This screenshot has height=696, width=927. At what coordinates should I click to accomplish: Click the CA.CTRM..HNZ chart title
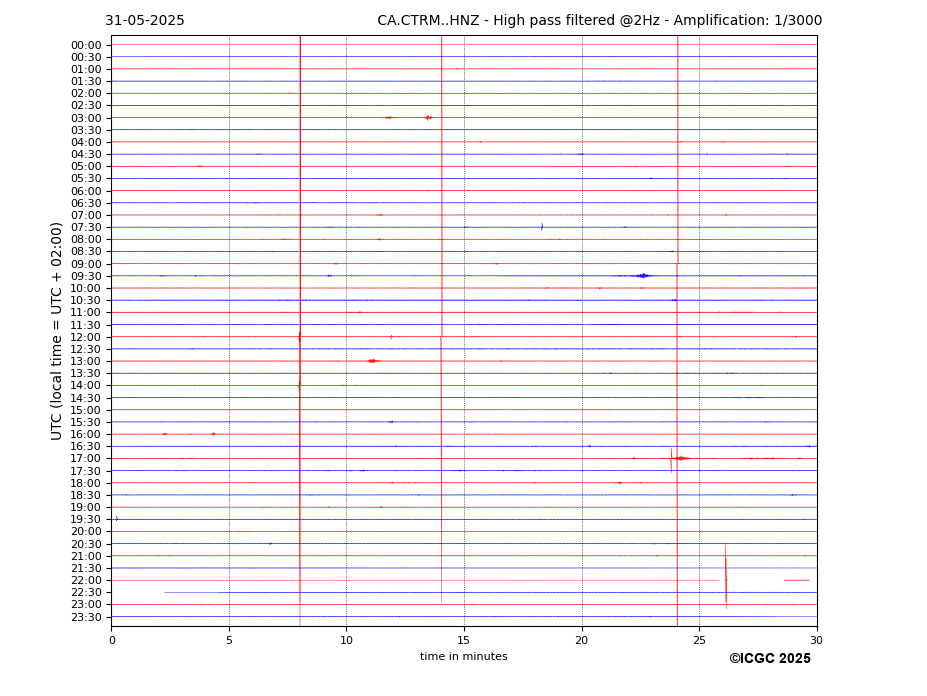pyautogui.click(x=599, y=21)
